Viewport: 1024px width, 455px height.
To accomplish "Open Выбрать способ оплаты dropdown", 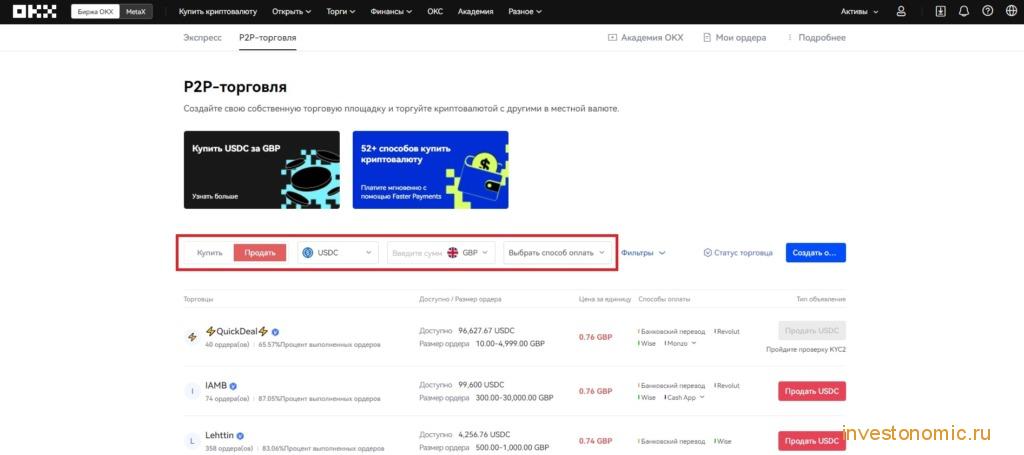I will [x=557, y=253].
